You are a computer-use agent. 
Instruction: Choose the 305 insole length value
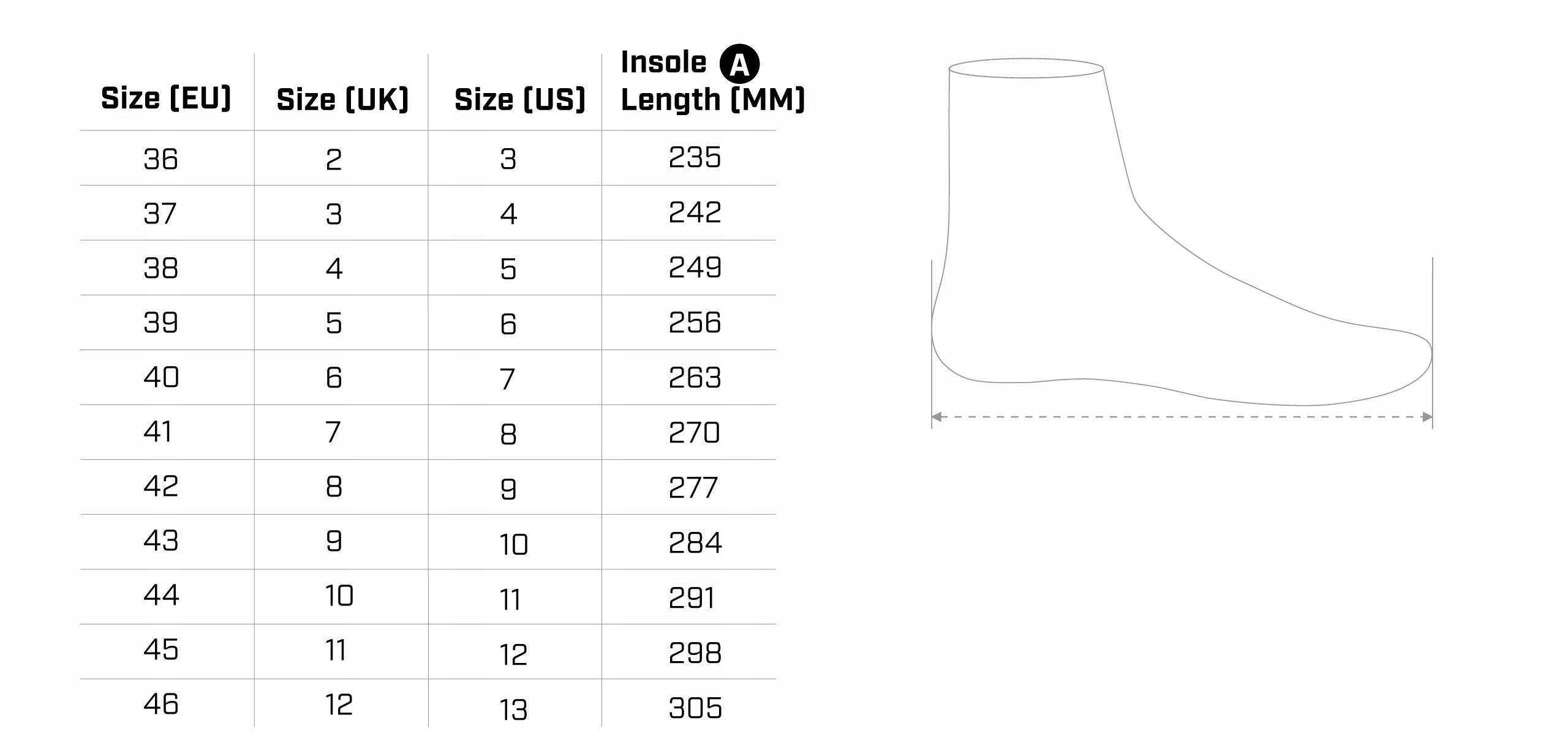click(695, 708)
